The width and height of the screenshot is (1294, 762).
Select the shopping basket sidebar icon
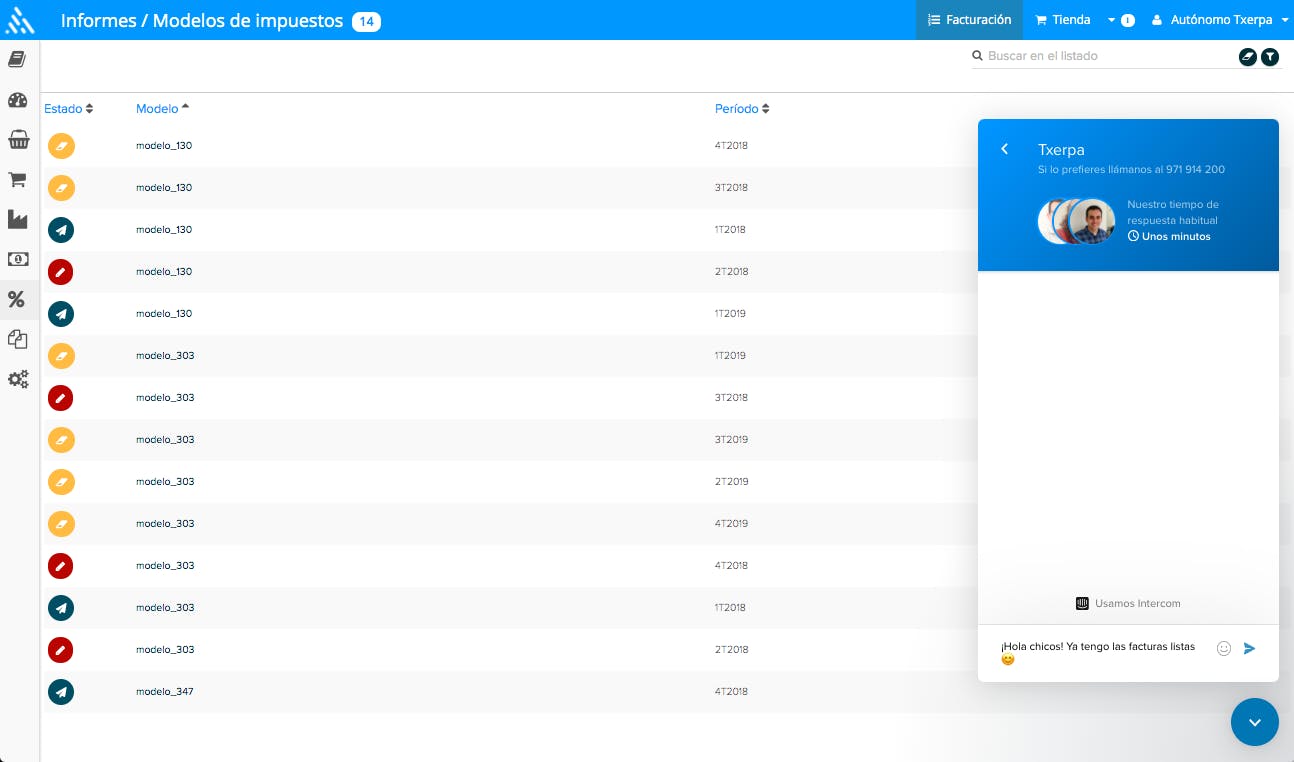(18, 140)
